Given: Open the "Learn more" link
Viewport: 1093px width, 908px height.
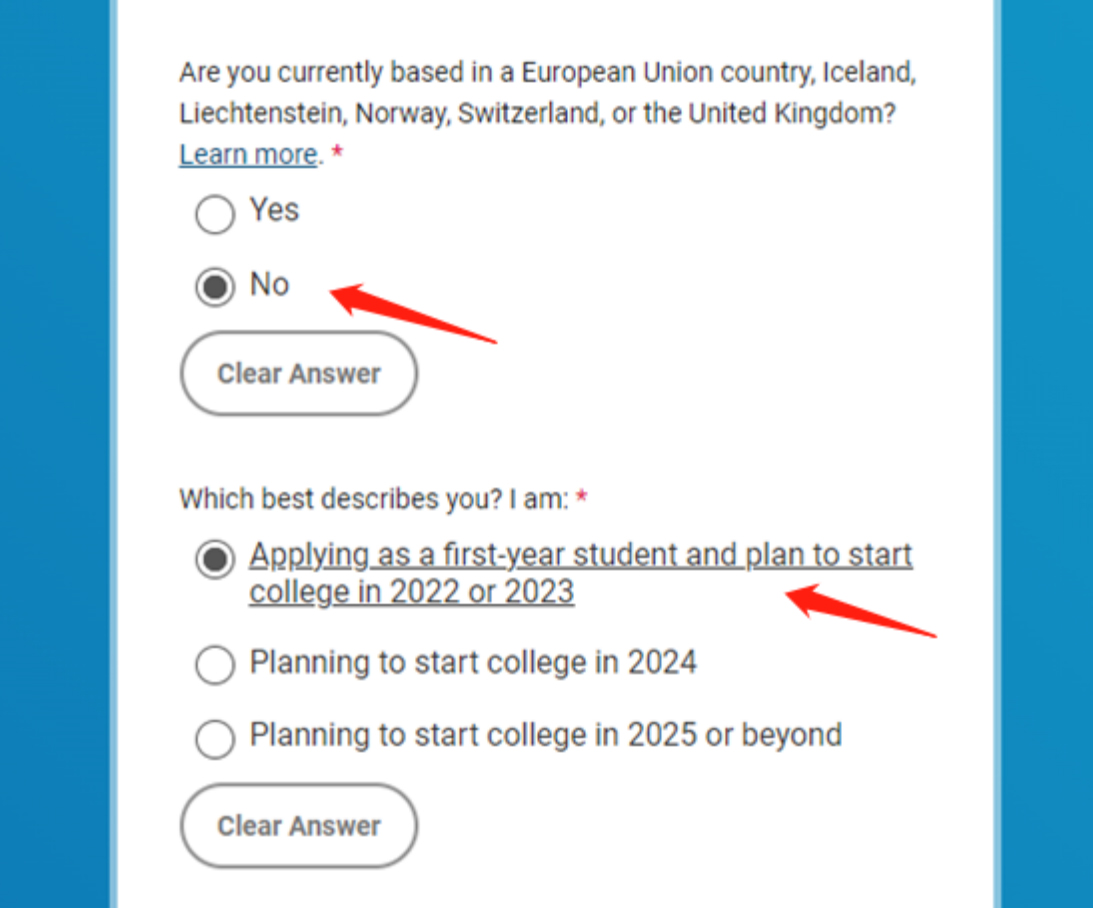Looking at the screenshot, I should click(248, 155).
